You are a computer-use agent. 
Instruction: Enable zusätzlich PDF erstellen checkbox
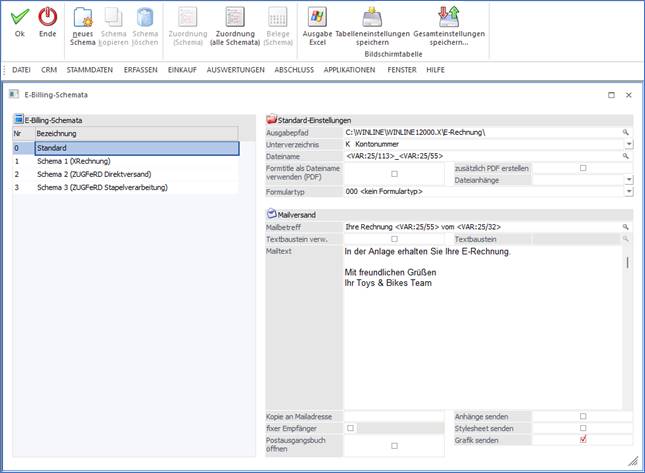click(x=583, y=168)
